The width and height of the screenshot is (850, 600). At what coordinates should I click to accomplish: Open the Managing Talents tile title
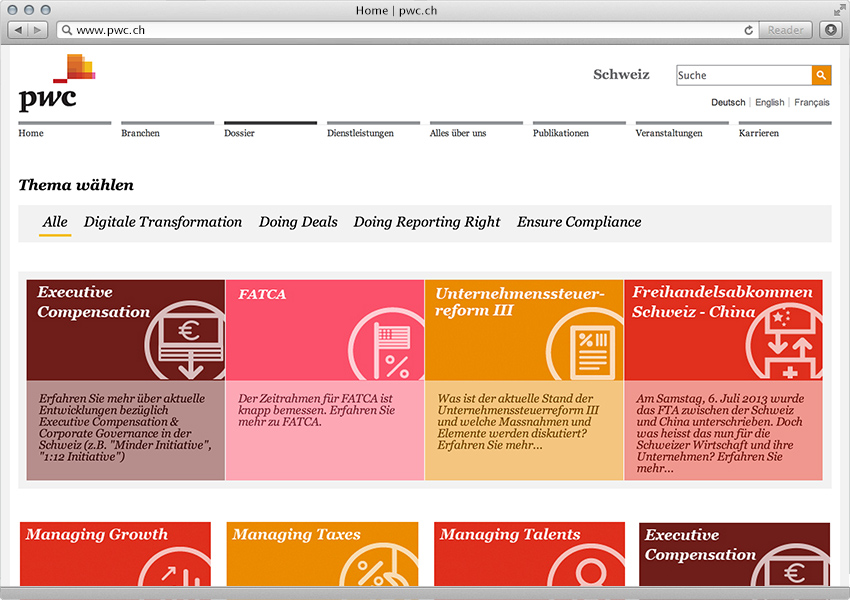pyautogui.click(x=510, y=534)
